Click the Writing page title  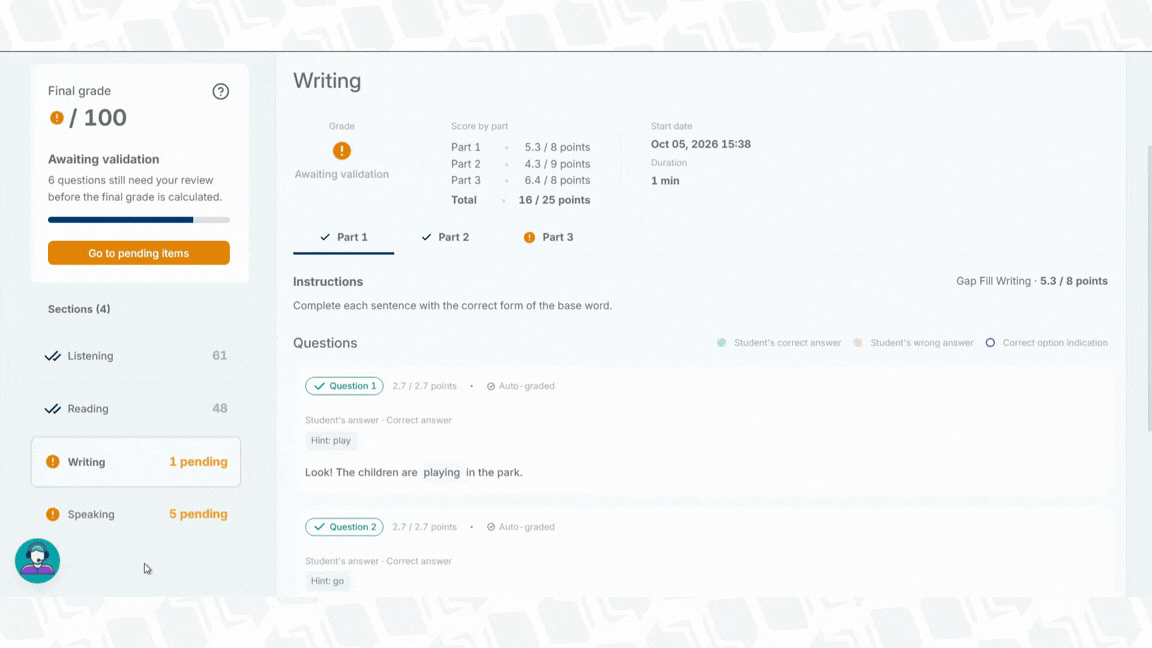coord(327,81)
